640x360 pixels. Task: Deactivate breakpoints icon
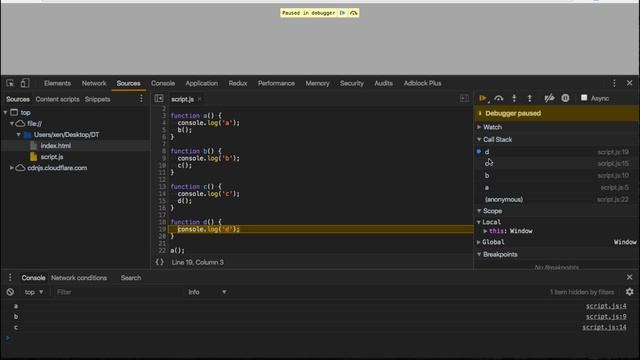[x=549, y=98]
